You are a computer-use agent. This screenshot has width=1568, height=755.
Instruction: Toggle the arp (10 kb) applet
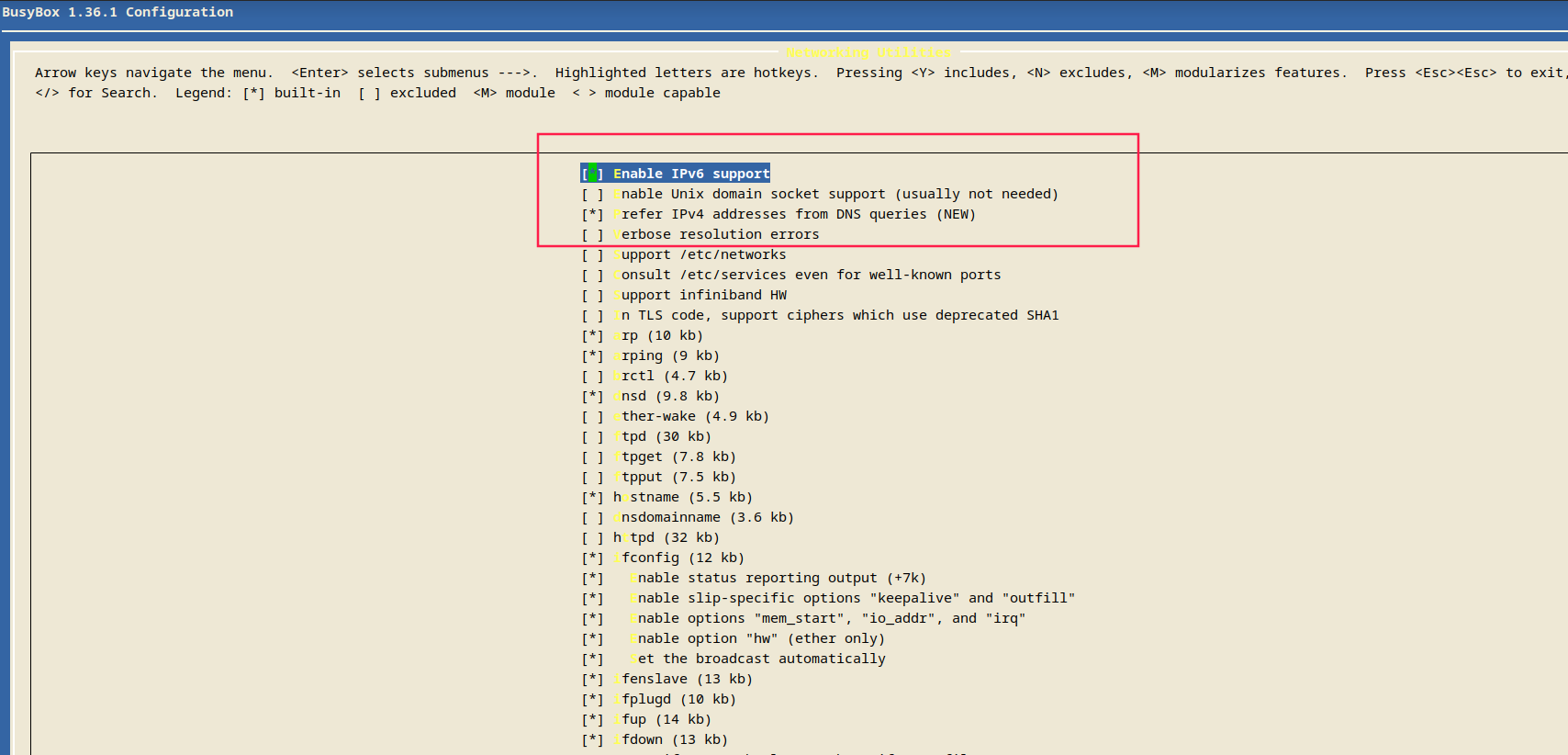[x=643, y=335]
